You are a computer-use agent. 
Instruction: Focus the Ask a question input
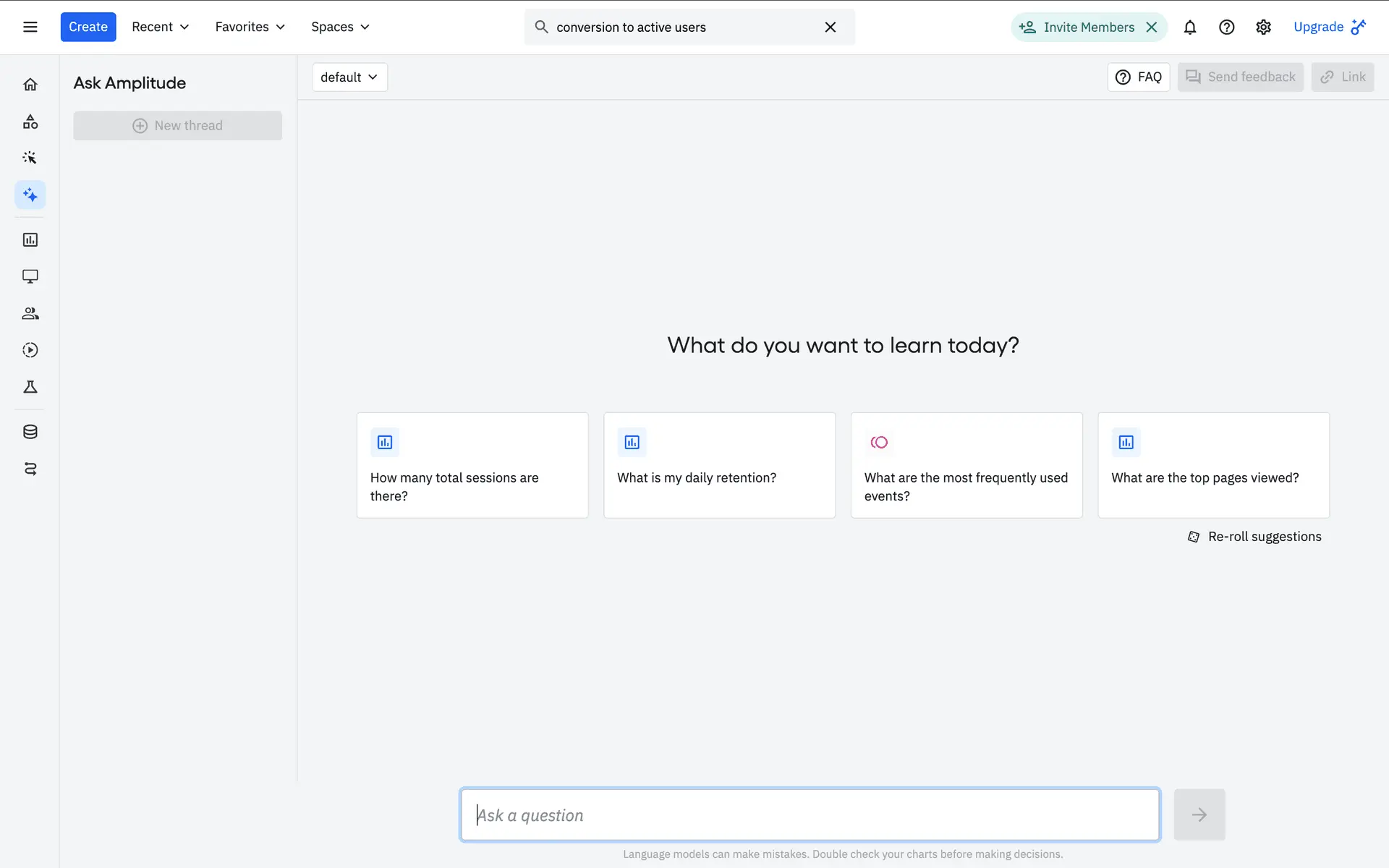(x=810, y=814)
